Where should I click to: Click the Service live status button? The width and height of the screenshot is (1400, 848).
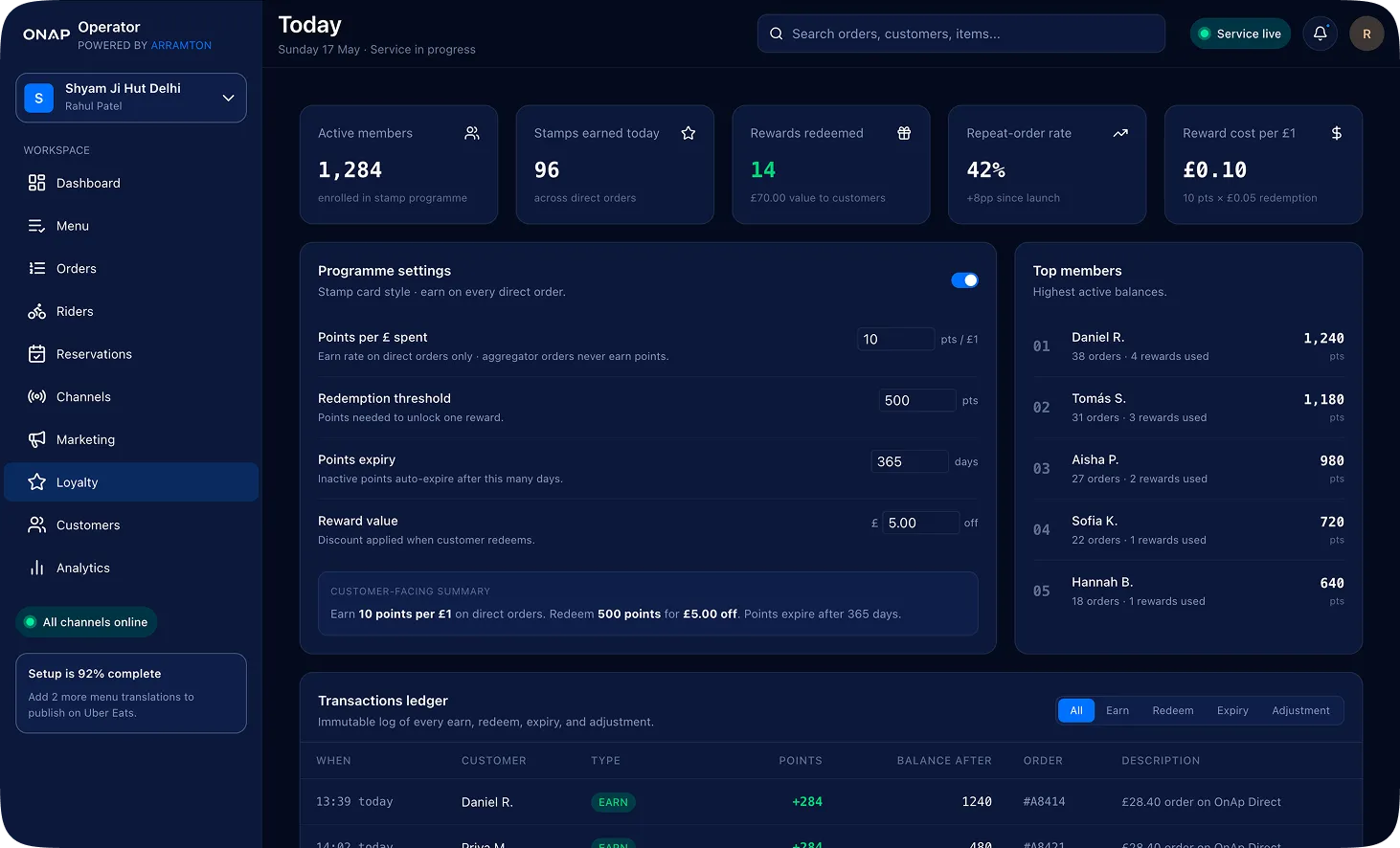pos(1240,33)
